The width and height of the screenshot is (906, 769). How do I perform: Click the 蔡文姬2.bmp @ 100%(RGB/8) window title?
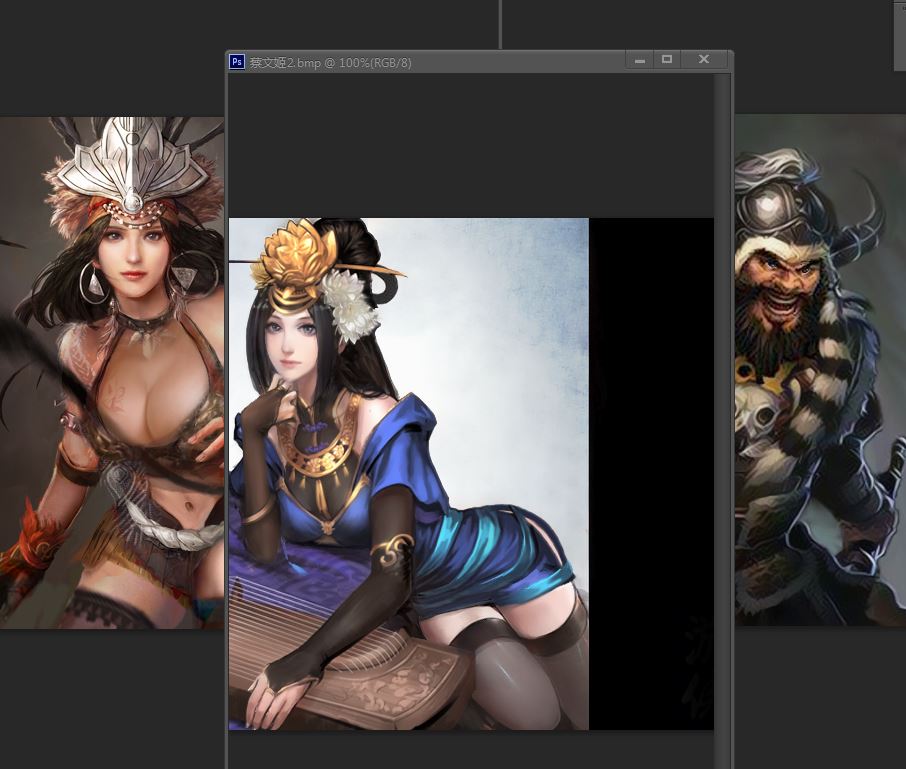[331, 62]
